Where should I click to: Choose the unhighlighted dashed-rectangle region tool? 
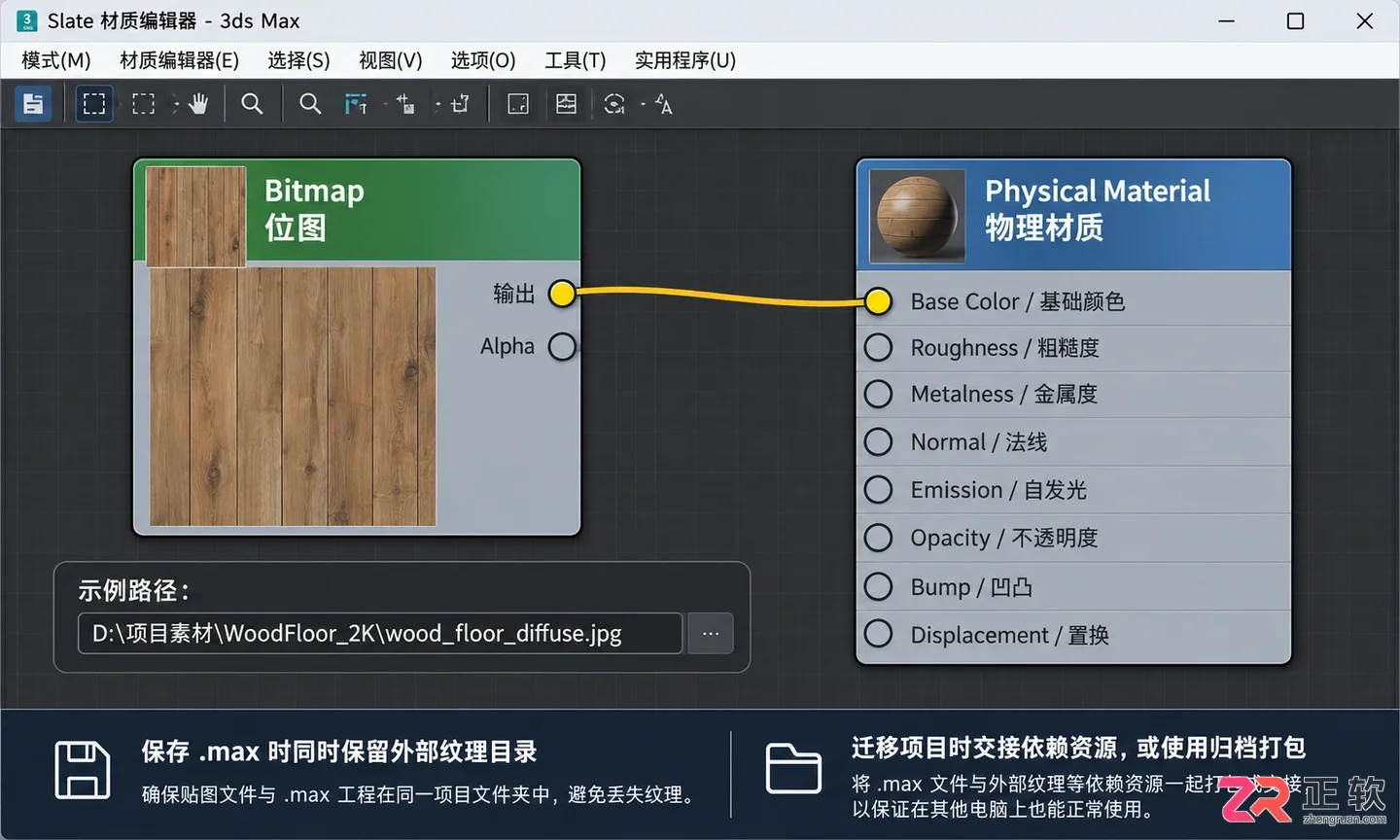[x=144, y=104]
